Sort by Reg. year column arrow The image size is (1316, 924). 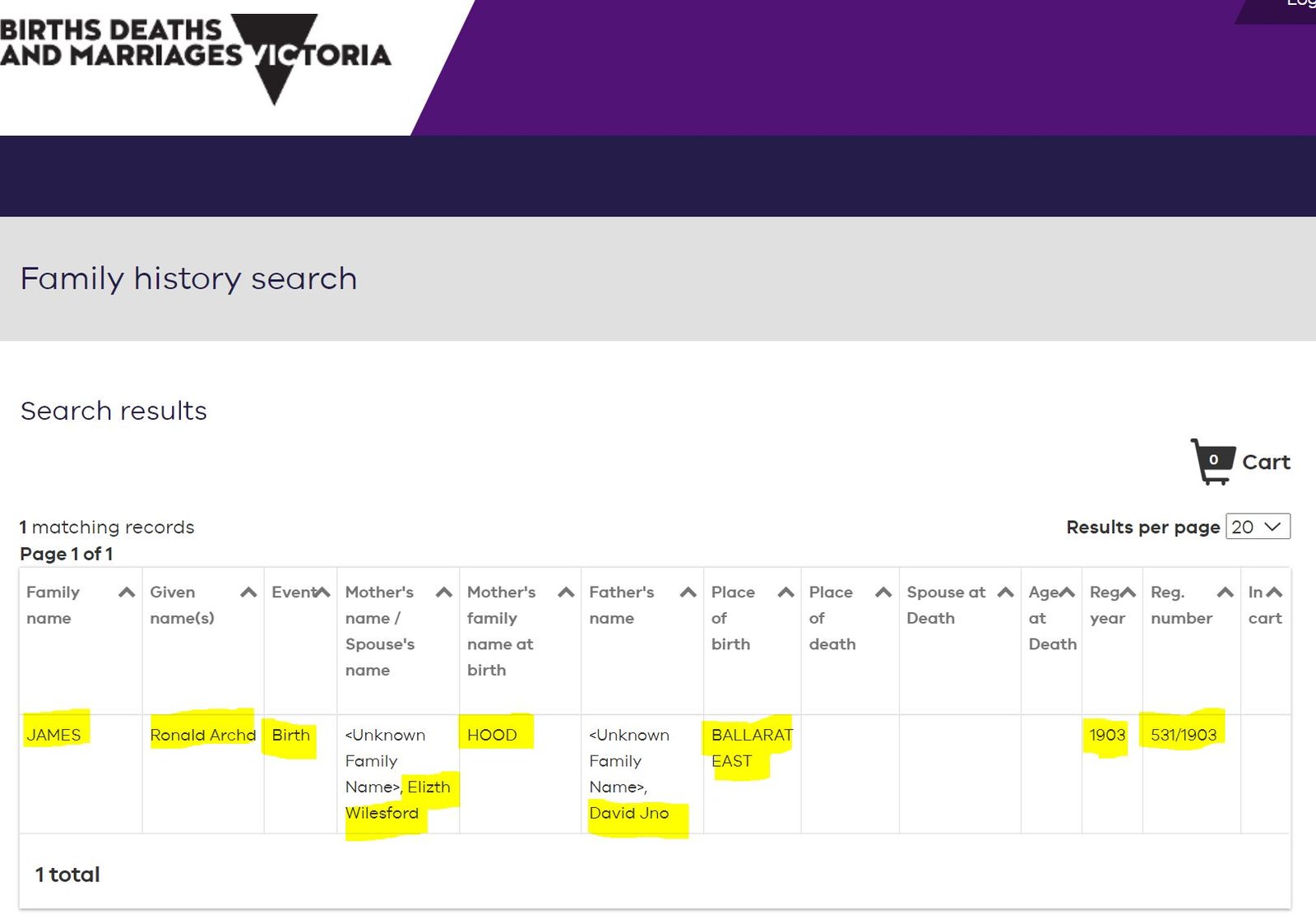point(1128,592)
